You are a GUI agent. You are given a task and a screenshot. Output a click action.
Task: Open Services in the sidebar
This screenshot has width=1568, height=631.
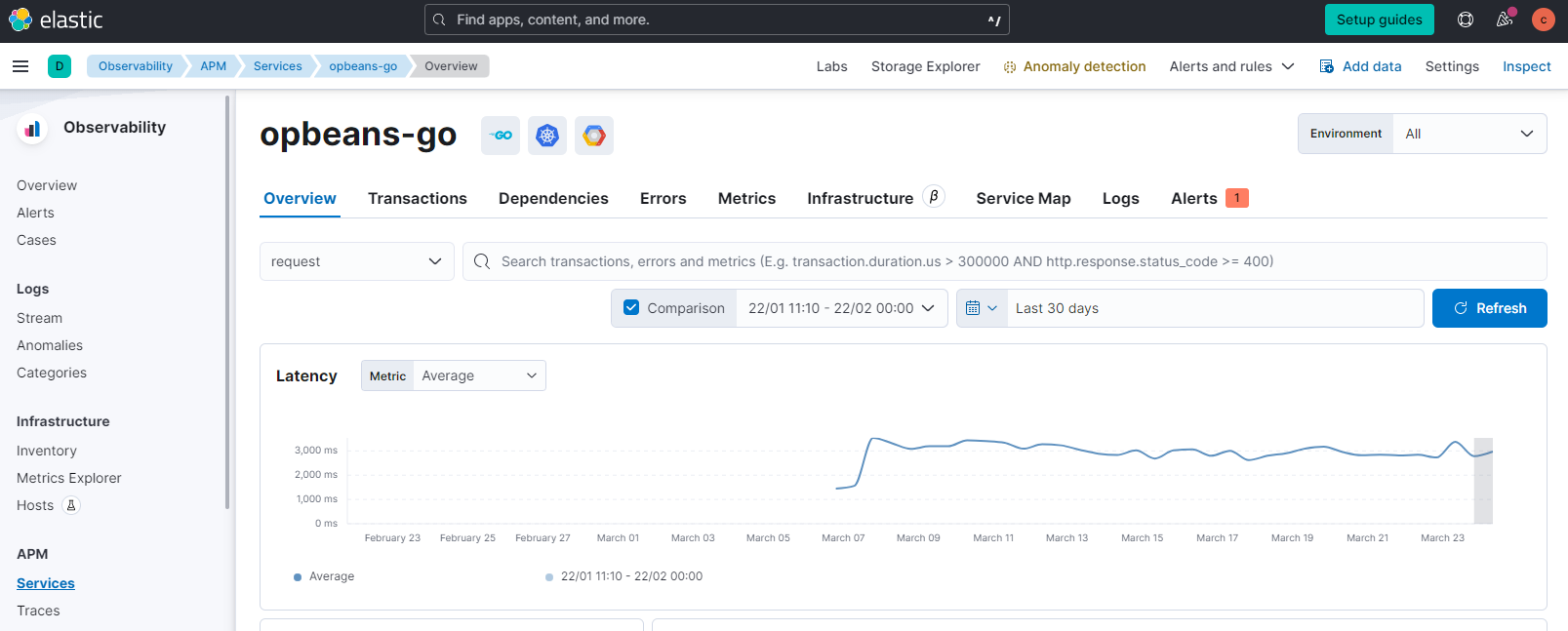pos(46,583)
